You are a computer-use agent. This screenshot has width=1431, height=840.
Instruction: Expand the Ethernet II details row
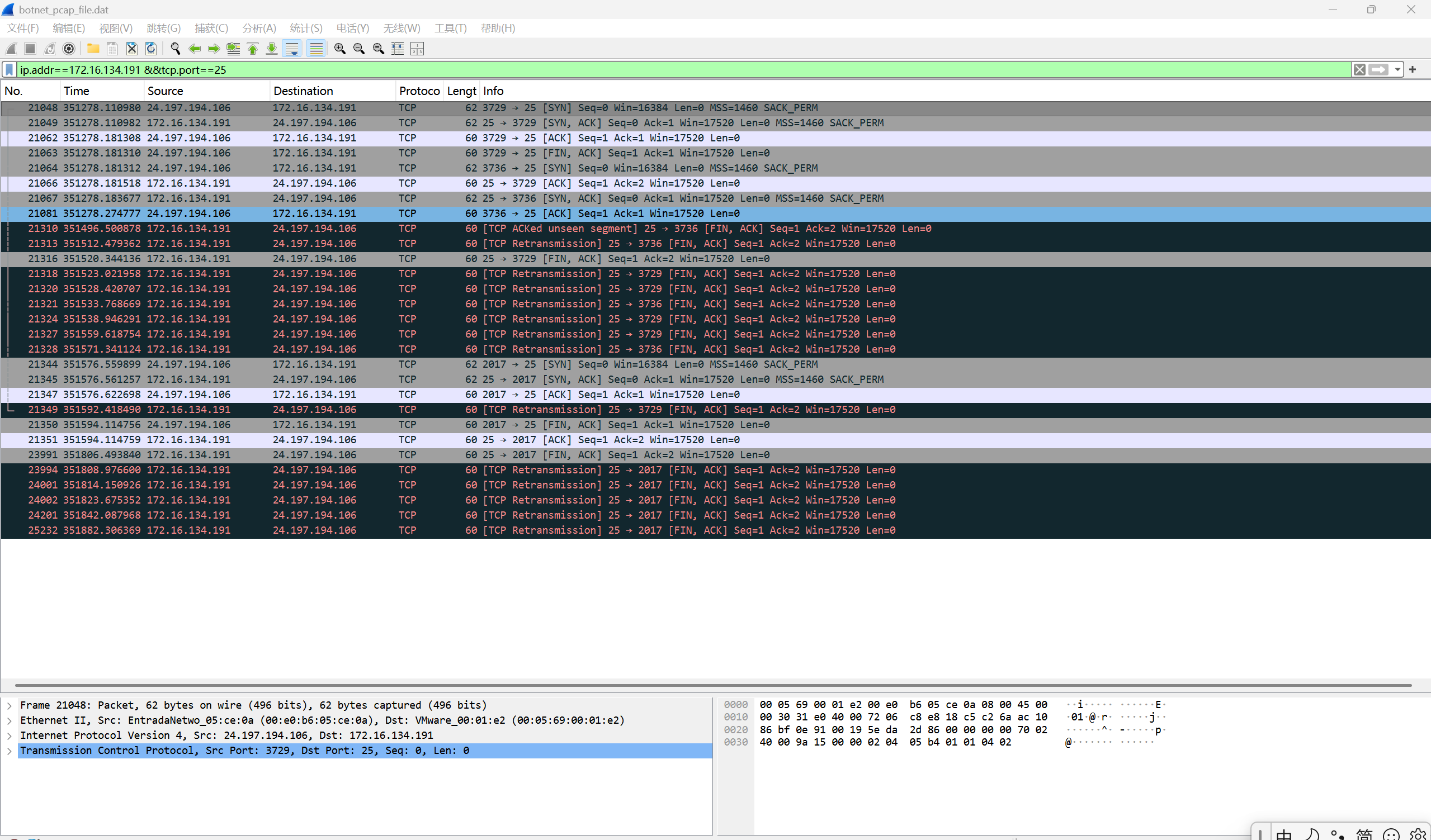[9, 721]
